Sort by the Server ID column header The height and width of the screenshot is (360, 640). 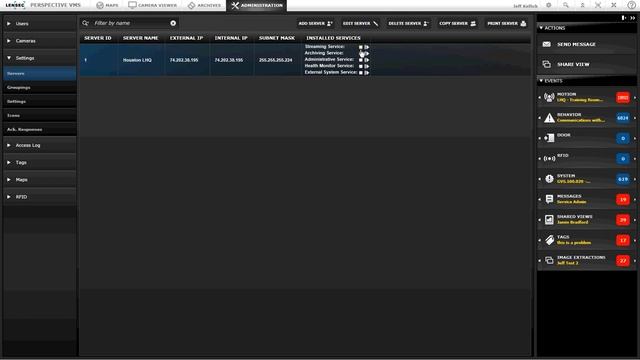click(98, 38)
